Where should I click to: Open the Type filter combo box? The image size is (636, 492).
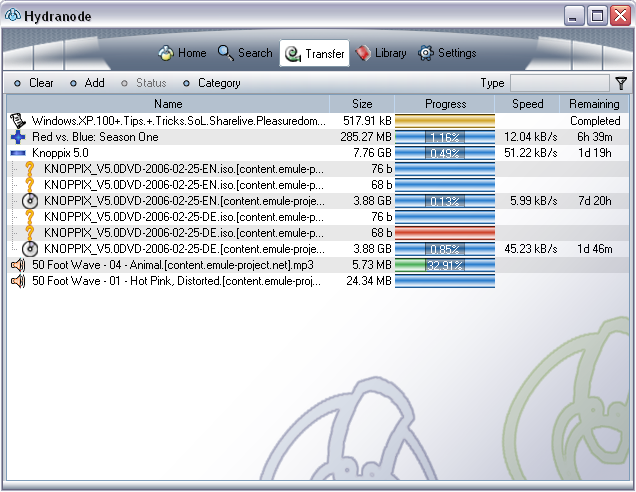point(559,83)
